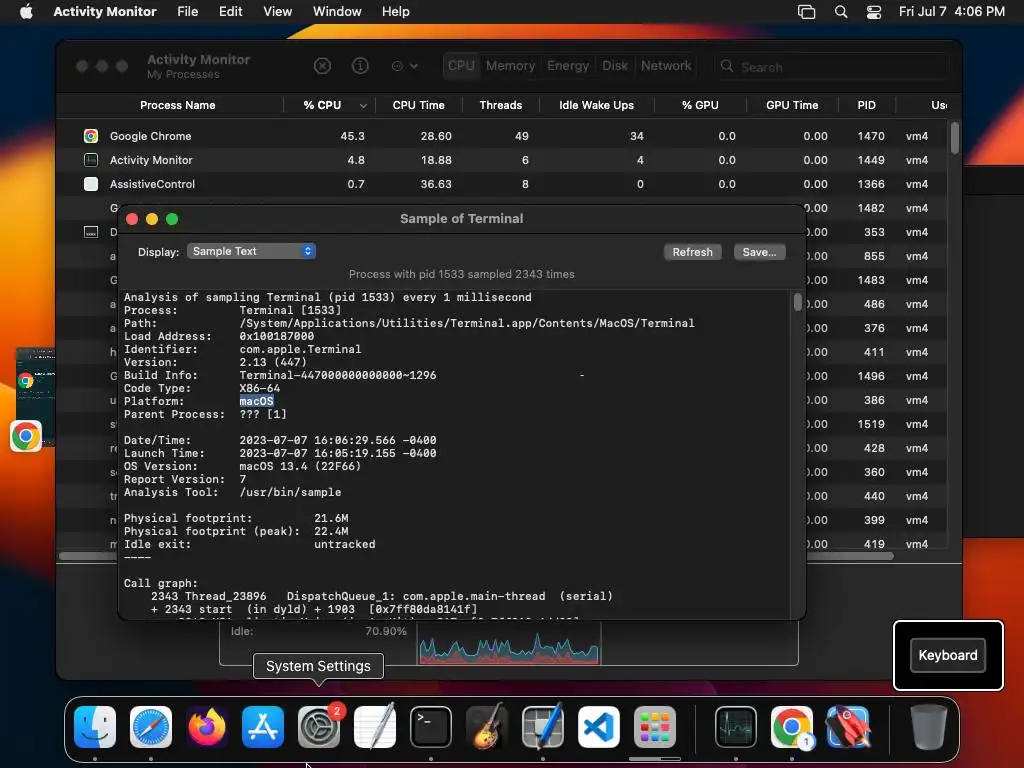Click the Stage Manager menu bar icon
The height and width of the screenshot is (768, 1024).
[807, 12]
